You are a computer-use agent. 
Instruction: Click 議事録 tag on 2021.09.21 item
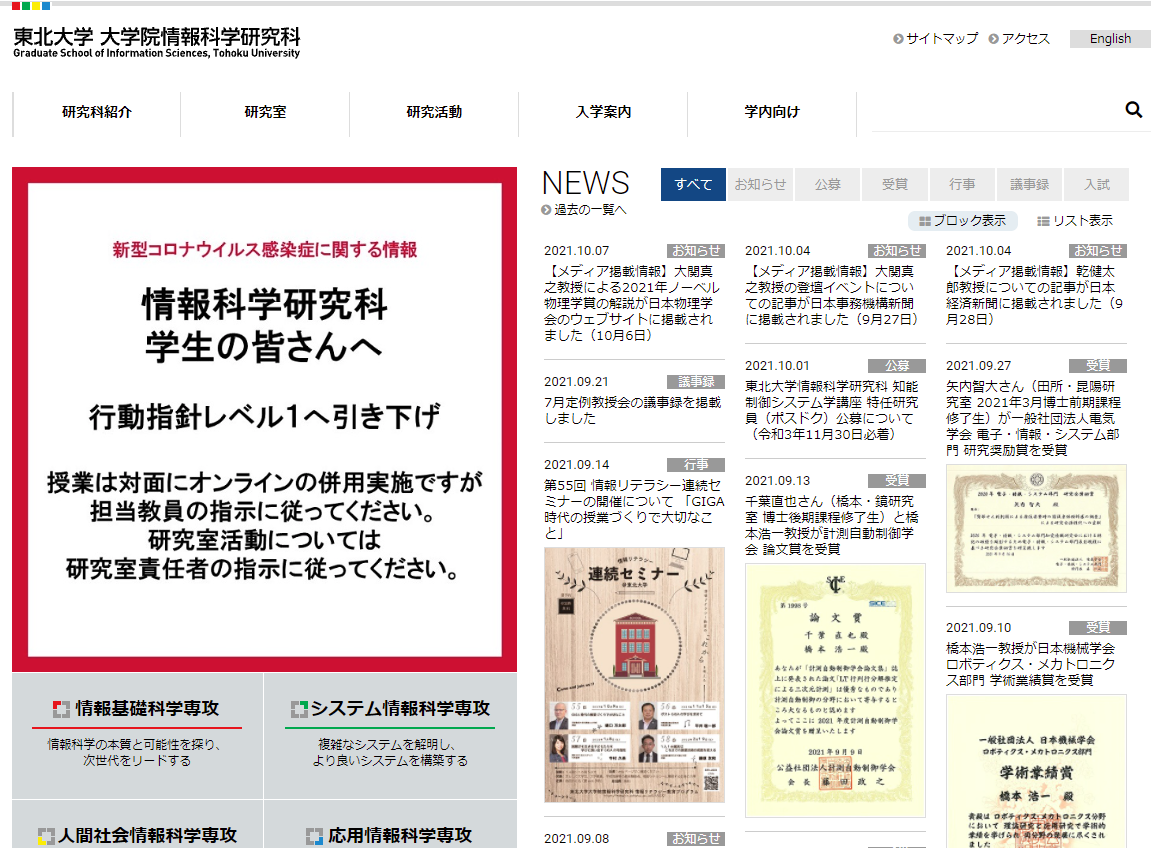[696, 382]
